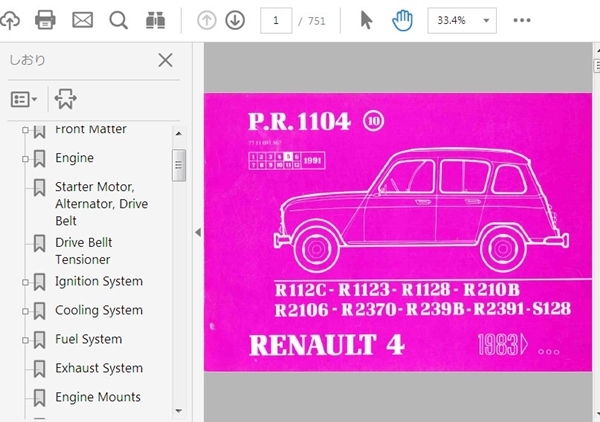Choose the selection arrow tool
This screenshot has height=422, width=600.
366,20
